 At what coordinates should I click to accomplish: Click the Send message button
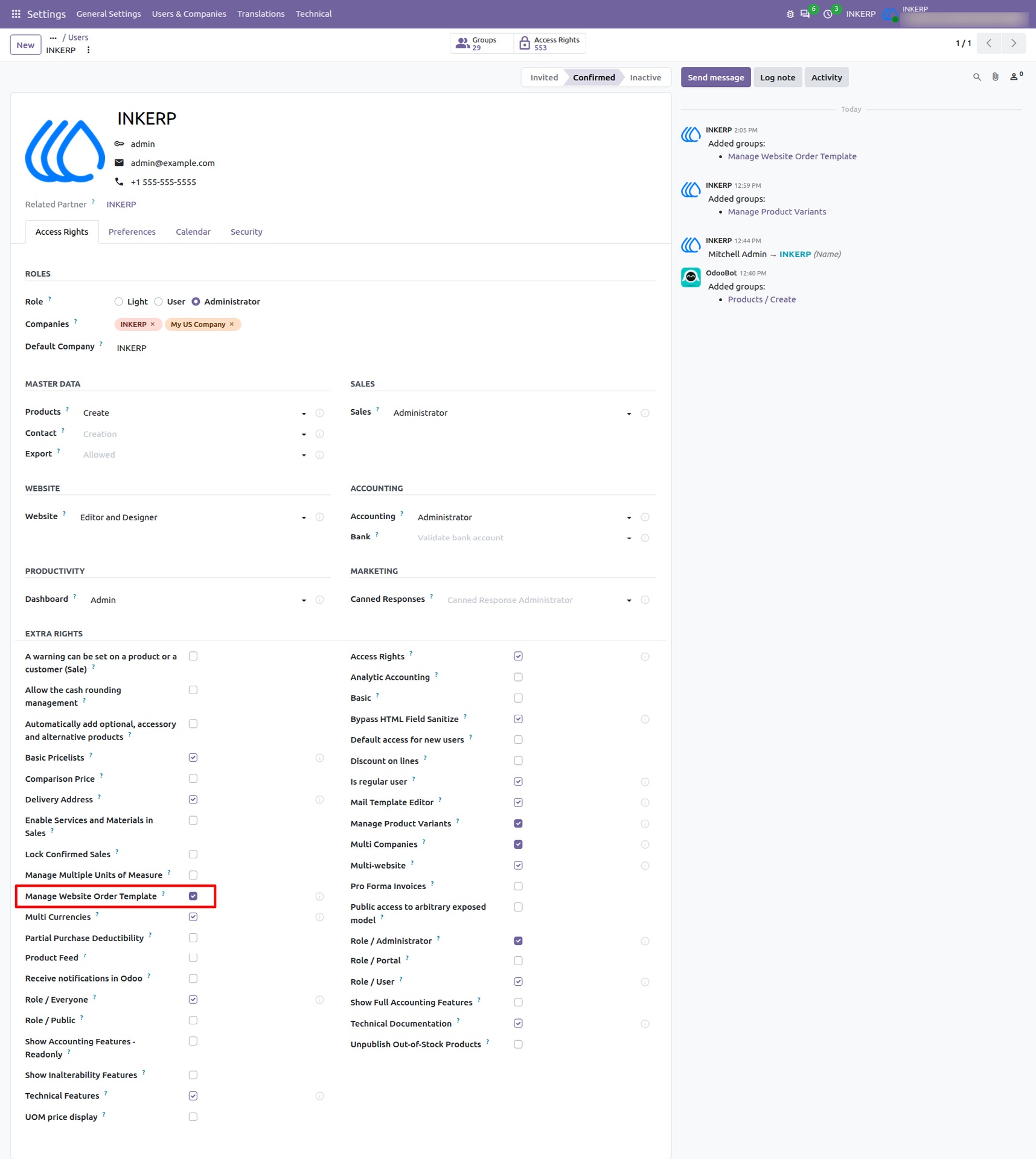715,77
